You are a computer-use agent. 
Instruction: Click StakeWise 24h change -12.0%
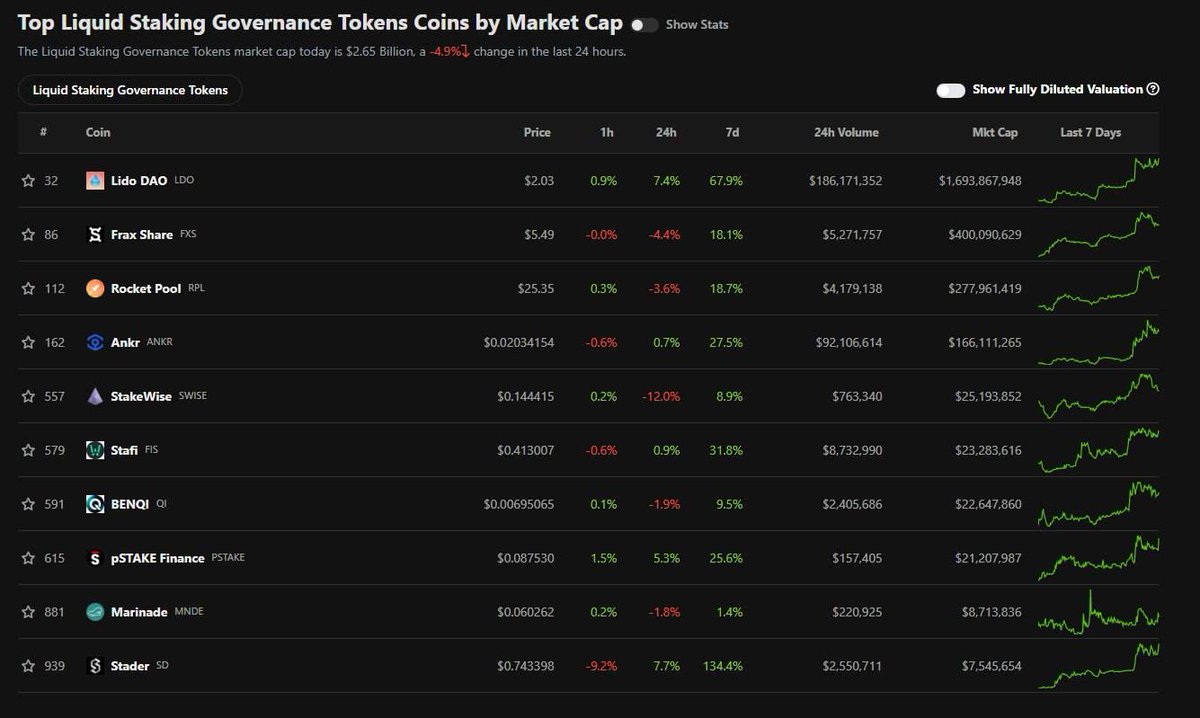pyautogui.click(x=661, y=397)
